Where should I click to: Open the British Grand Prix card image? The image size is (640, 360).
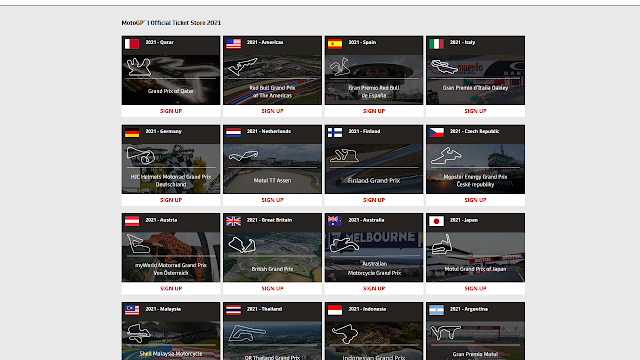(x=272, y=258)
